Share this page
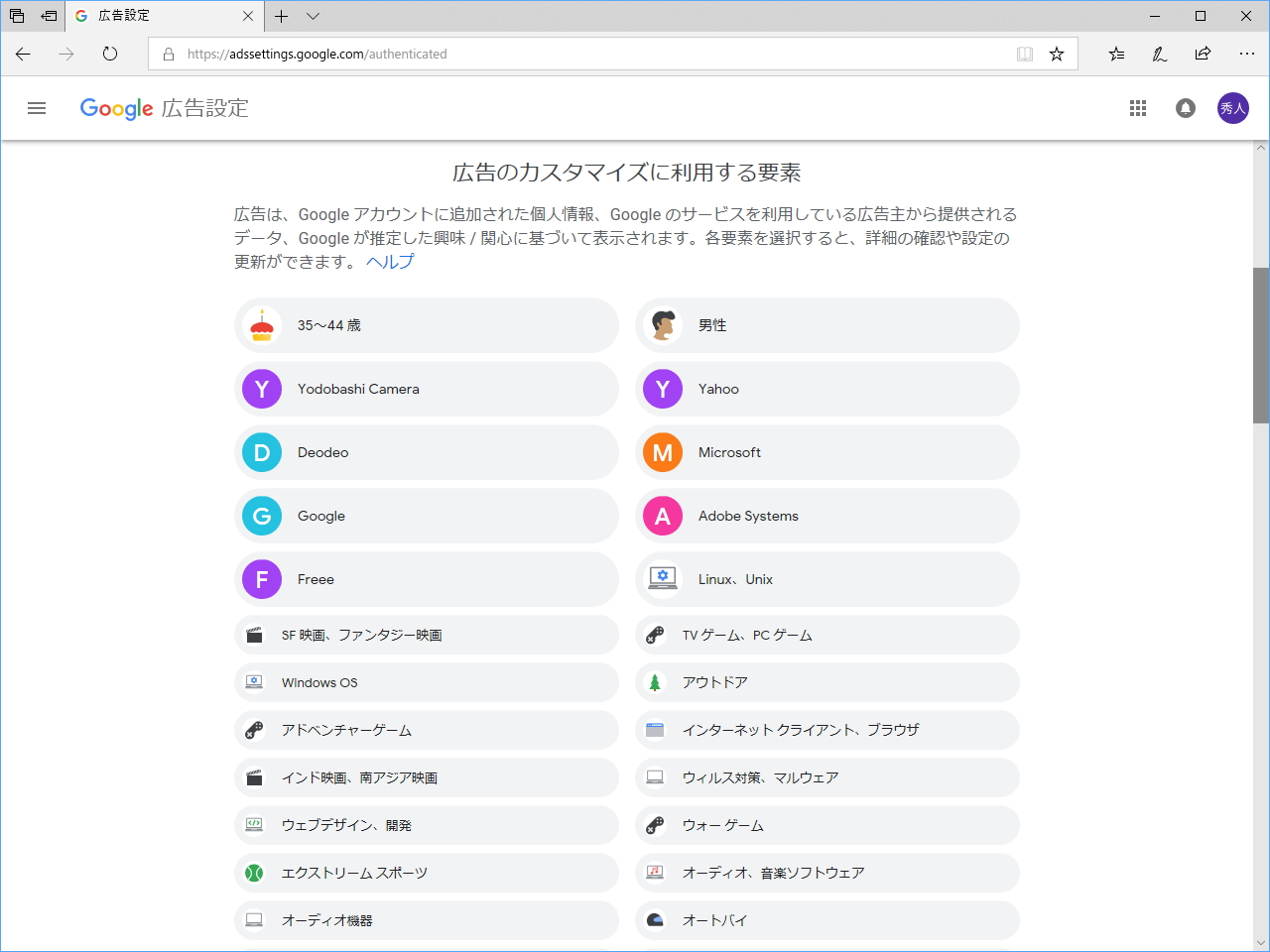 pyautogui.click(x=1204, y=54)
